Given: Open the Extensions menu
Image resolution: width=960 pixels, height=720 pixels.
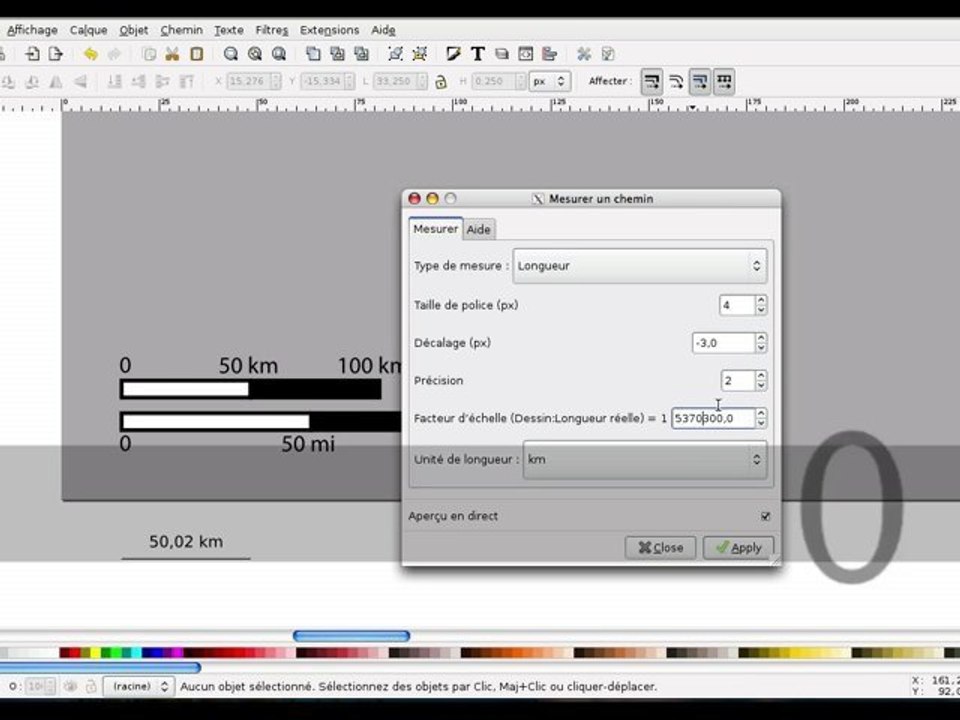Looking at the screenshot, I should pos(329,30).
